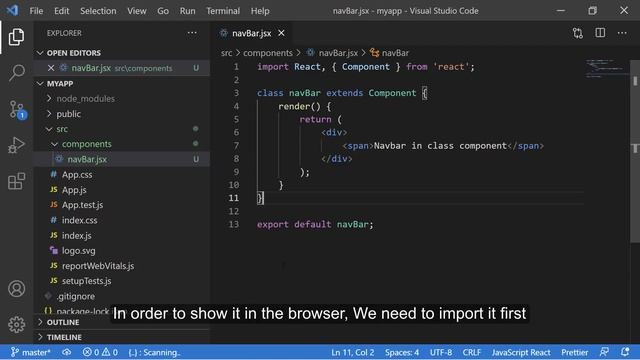Open the Run and Debug view
The height and width of the screenshot is (360, 640).
click(16, 145)
